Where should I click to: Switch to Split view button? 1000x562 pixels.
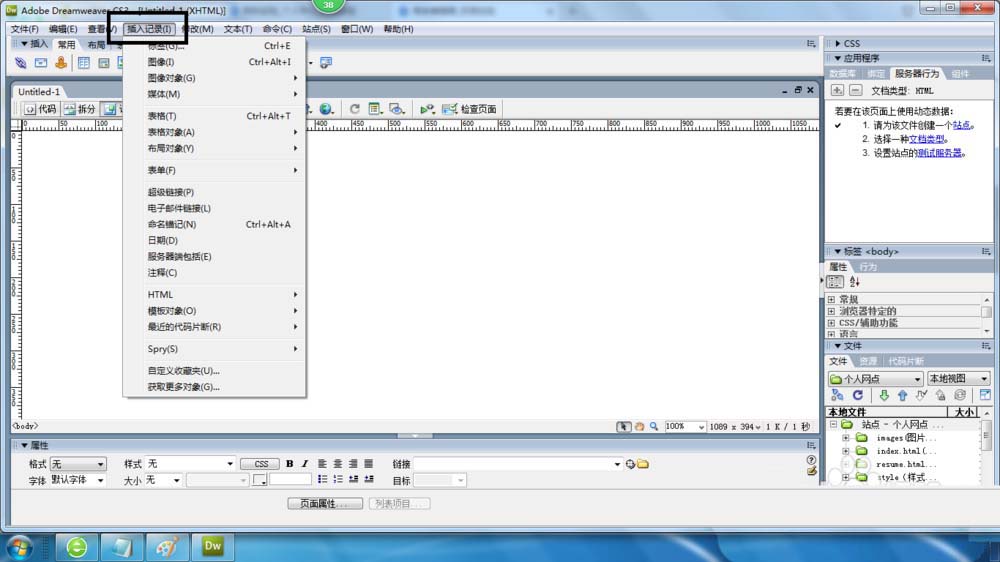[x=80, y=109]
